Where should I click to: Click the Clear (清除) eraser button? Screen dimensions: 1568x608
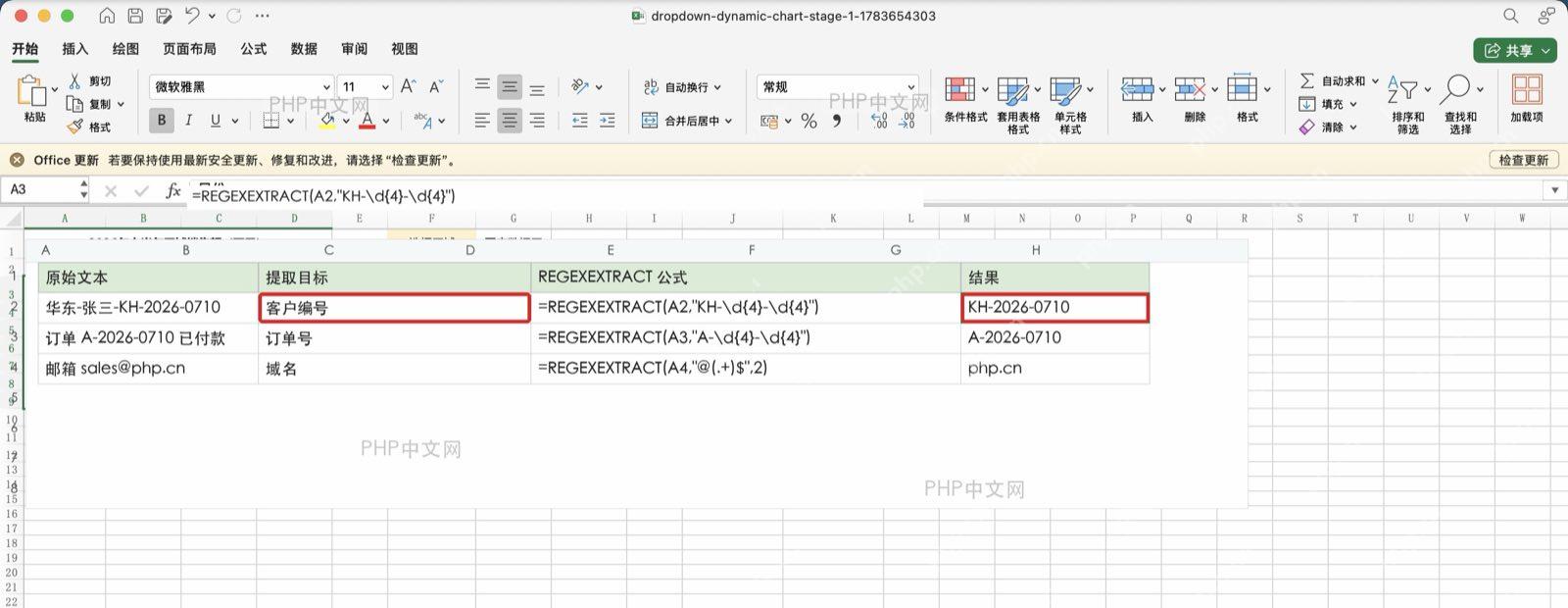coord(1328,127)
